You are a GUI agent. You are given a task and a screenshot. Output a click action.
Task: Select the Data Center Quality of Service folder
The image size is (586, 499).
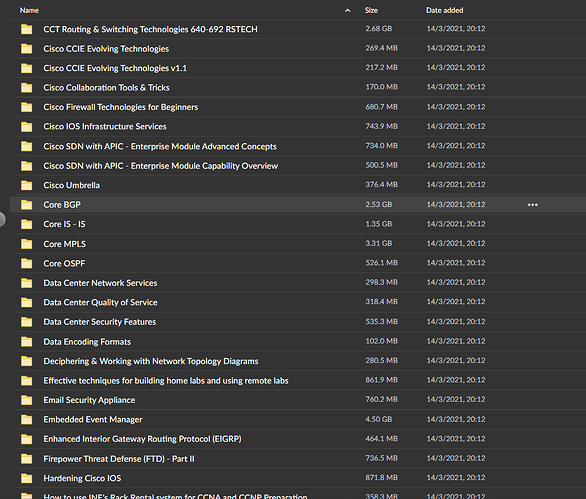click(100, 302)
